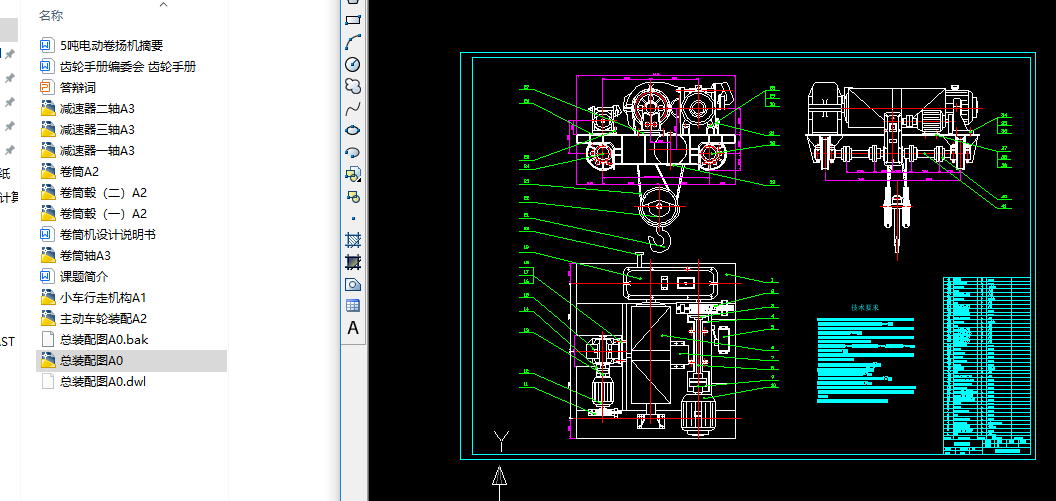Select drawing file 卷筒A2

pos(69,172)
